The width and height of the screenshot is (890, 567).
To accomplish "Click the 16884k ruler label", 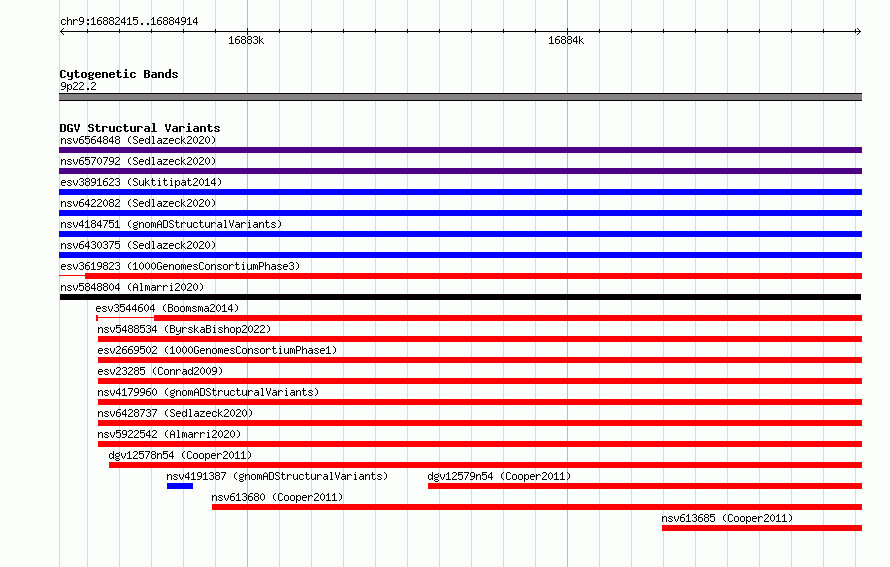I will (x=566, y=40).
